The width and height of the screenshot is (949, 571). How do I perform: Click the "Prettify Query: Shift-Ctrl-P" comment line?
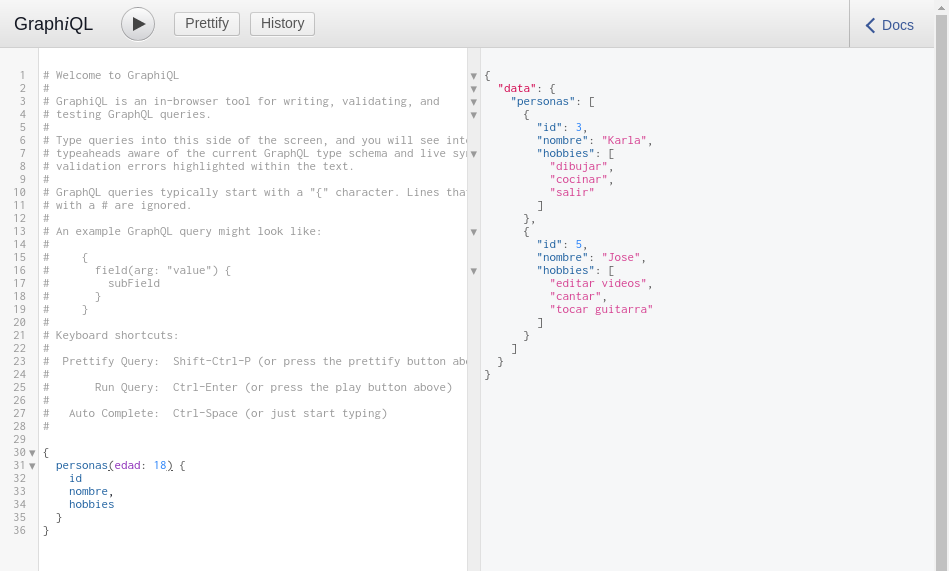pos(255,361)
